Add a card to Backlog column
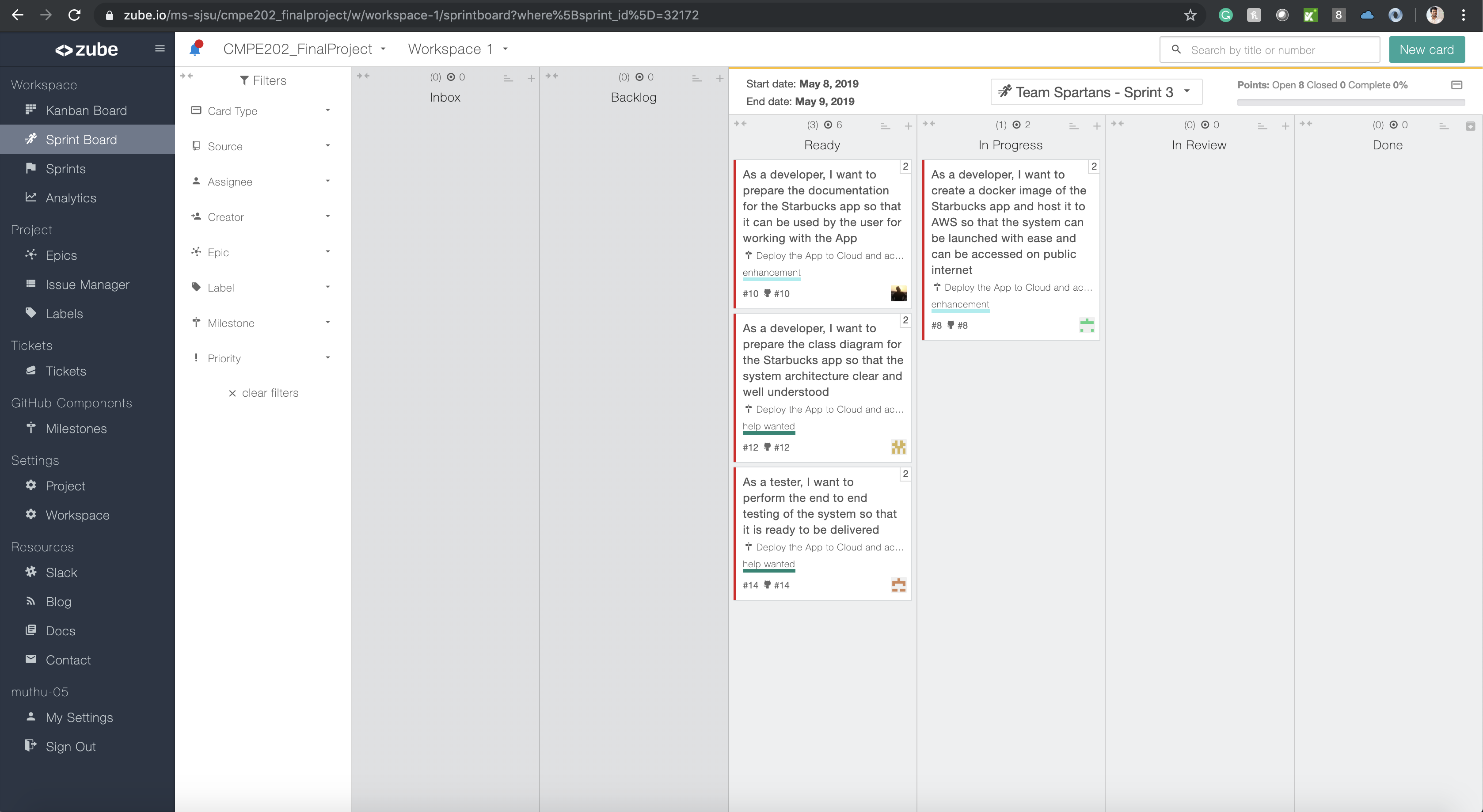This screenshot has height=812, width=1483. (x=719, y=78)
